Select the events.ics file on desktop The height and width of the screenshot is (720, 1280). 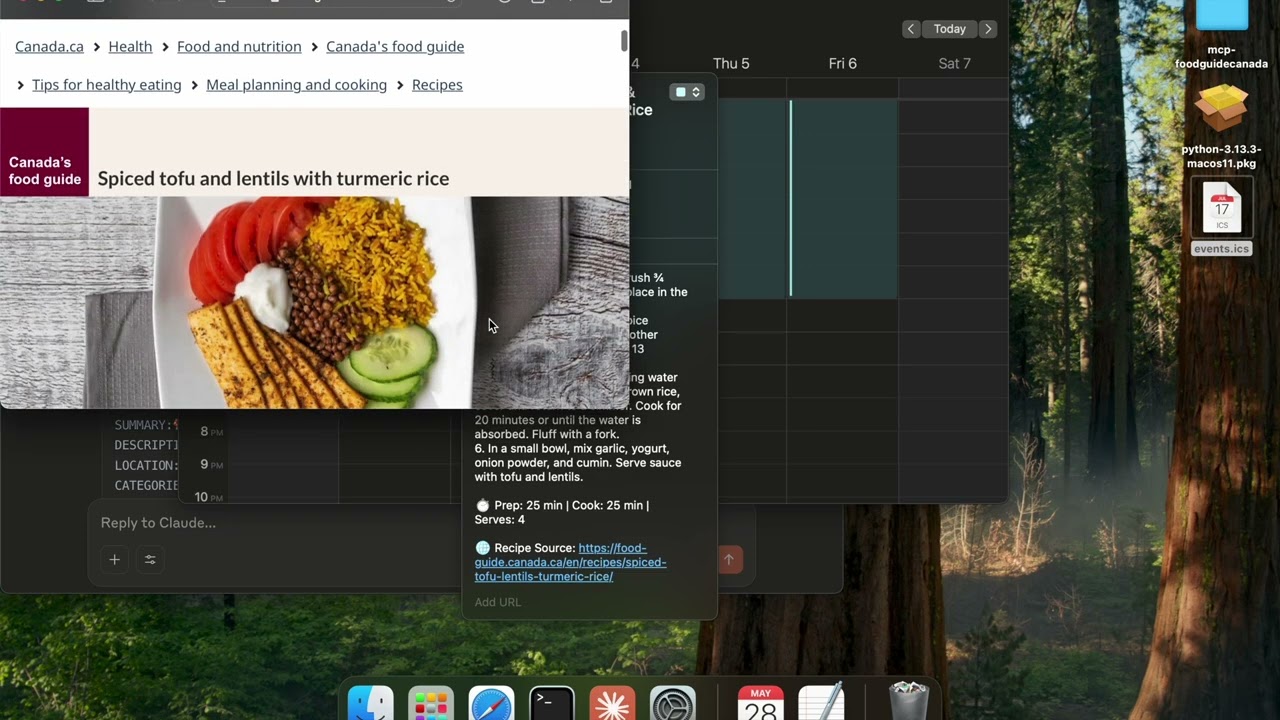click(1221, 216)
